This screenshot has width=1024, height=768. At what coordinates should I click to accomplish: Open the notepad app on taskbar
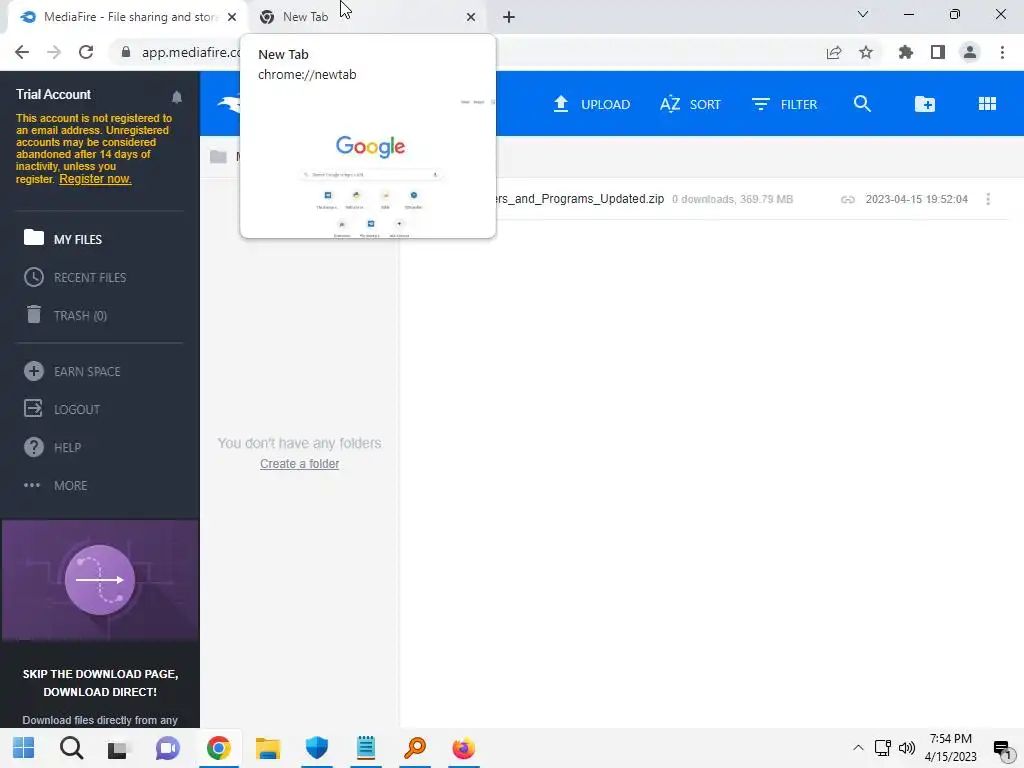click(x=366, y=748)
